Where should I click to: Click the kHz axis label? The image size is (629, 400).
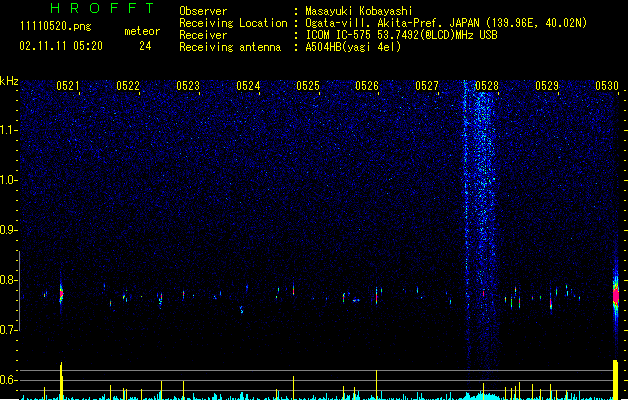click(9, 81)
